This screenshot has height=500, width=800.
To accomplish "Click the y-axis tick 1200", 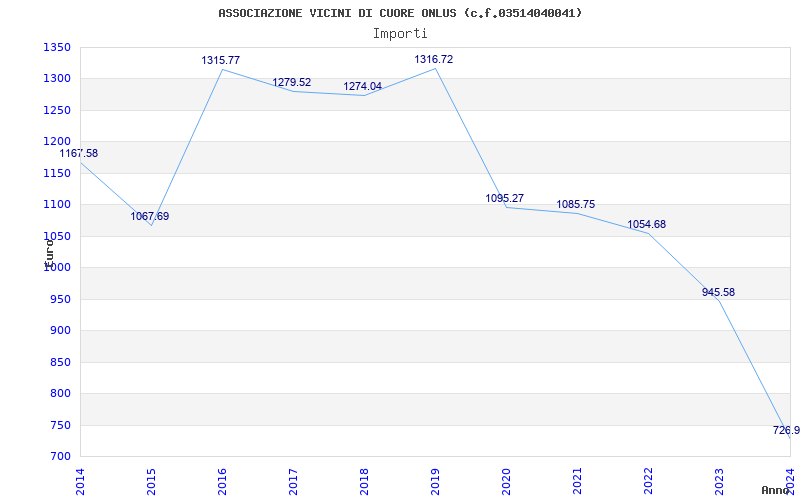I will pyautogui.click(x=57, y=141).
